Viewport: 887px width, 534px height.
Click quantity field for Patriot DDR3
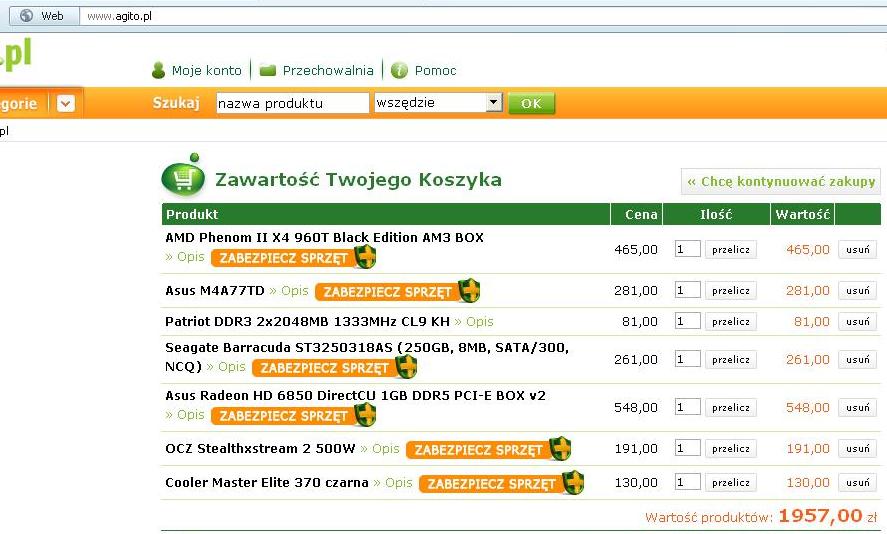(x=687, y=321)
